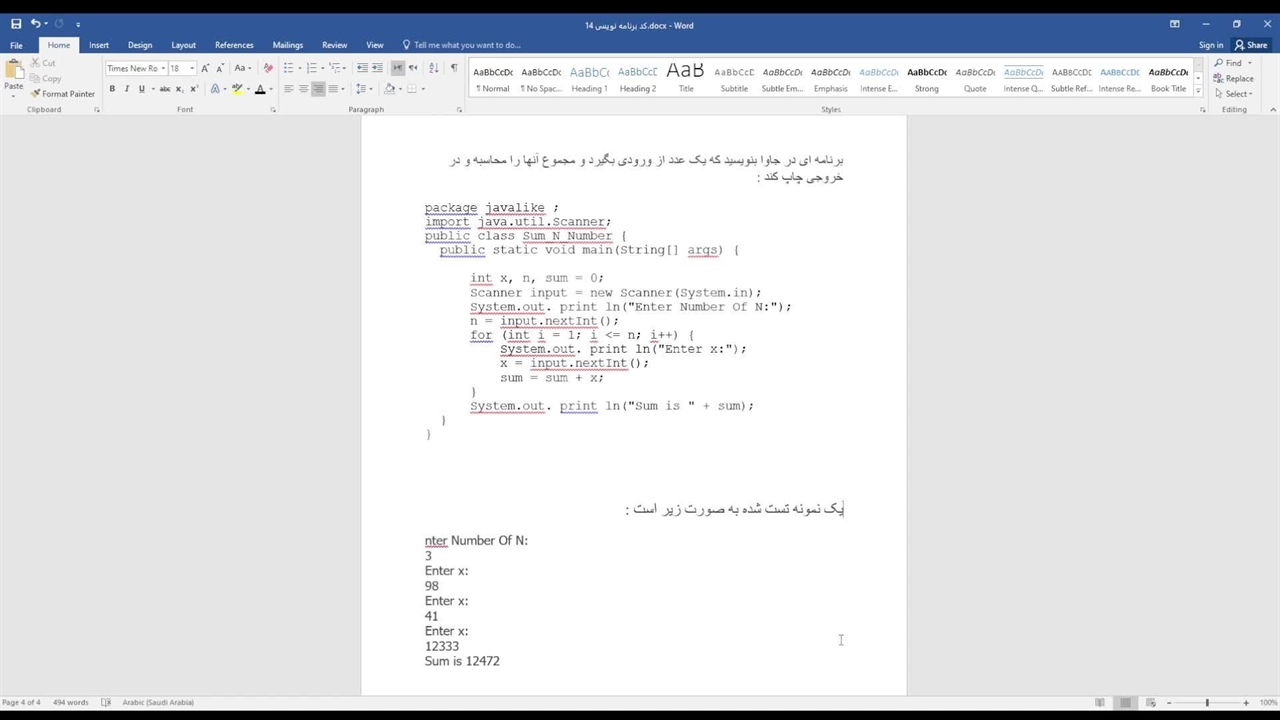Open the References ribbon tab

tap(234, 45)
